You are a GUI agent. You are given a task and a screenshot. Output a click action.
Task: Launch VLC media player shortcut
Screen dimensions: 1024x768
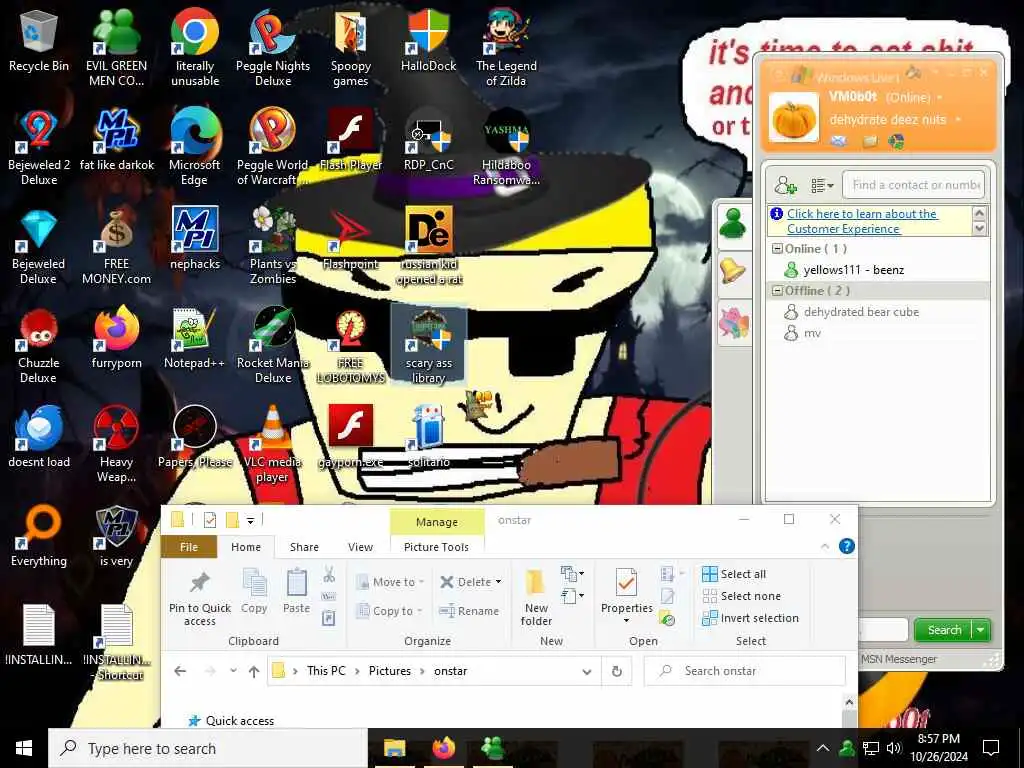[273, 444]
